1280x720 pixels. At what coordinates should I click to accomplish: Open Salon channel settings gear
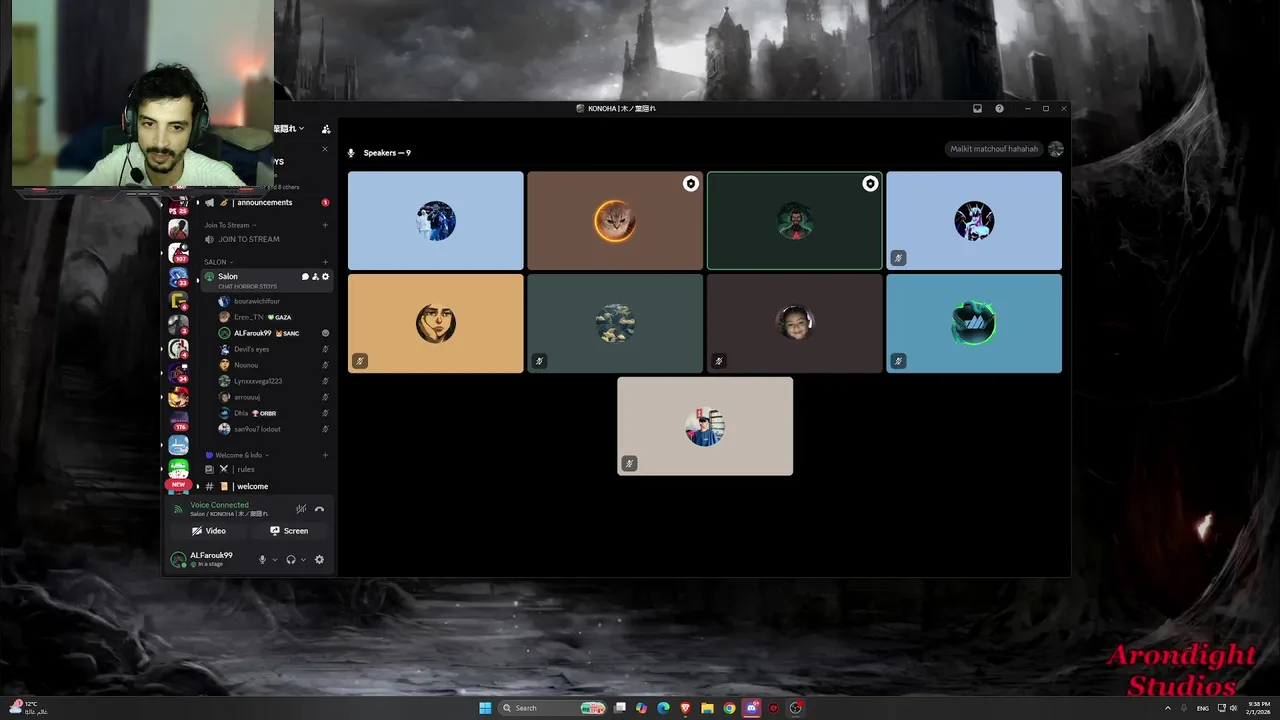pyautogui.click(x=325, y=277)
